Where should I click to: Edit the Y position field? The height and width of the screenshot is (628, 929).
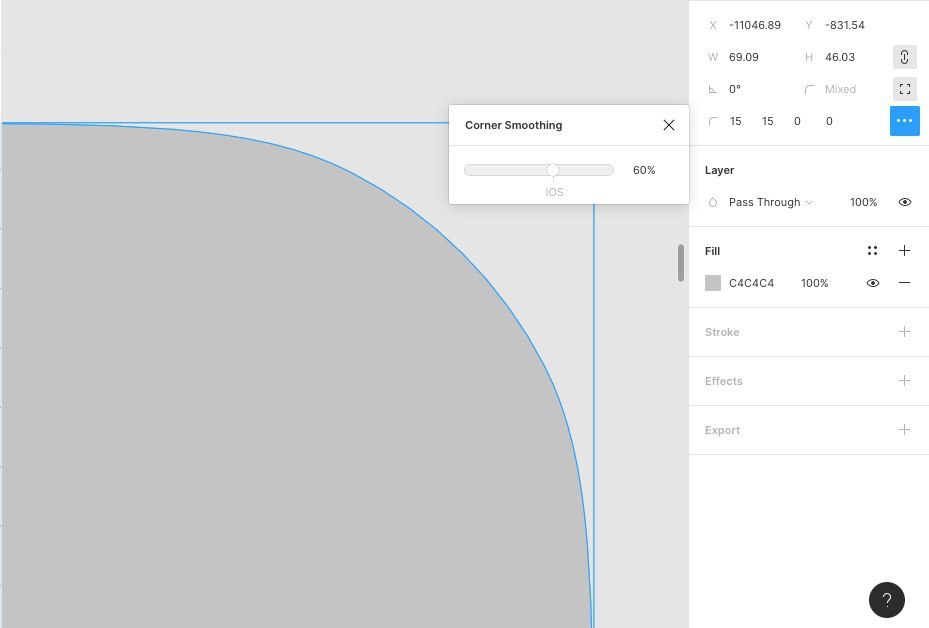coord(844,25)
